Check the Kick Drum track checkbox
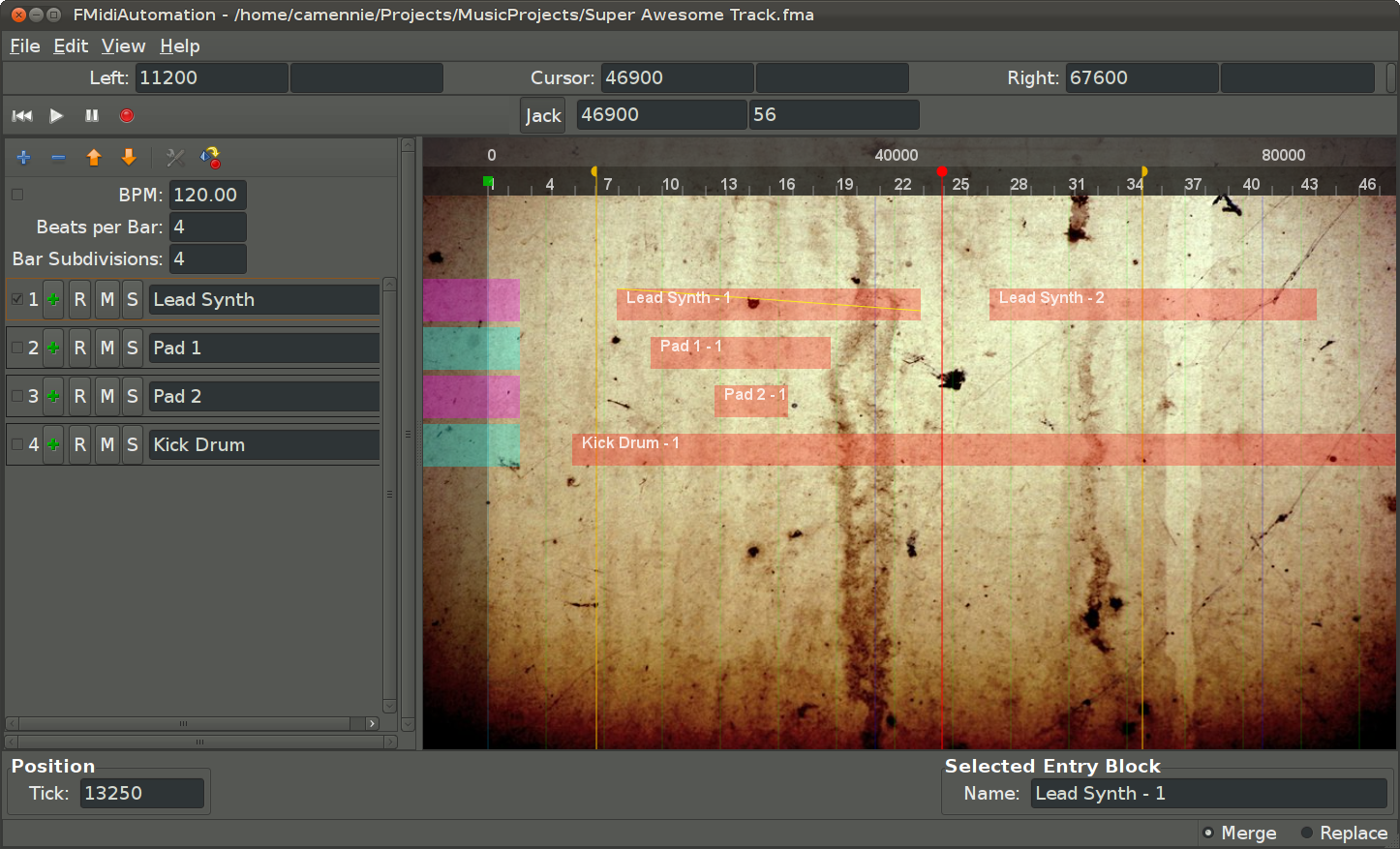This screenshot has width=1400, height=849. 17,444
